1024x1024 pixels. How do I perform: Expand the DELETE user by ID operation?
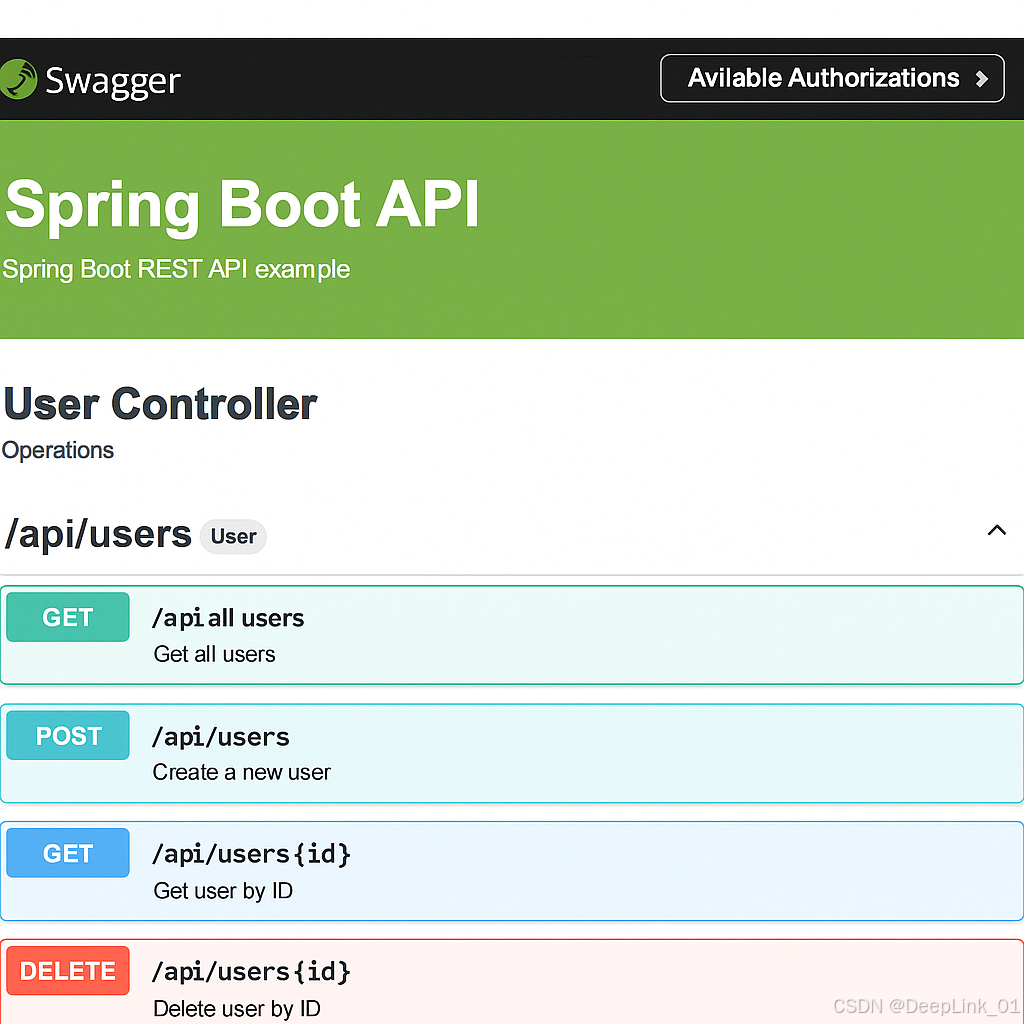point(512,982)
